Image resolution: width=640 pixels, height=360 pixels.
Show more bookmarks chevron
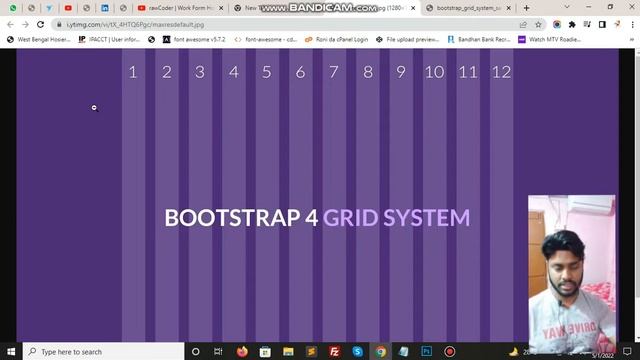point(632,39)
